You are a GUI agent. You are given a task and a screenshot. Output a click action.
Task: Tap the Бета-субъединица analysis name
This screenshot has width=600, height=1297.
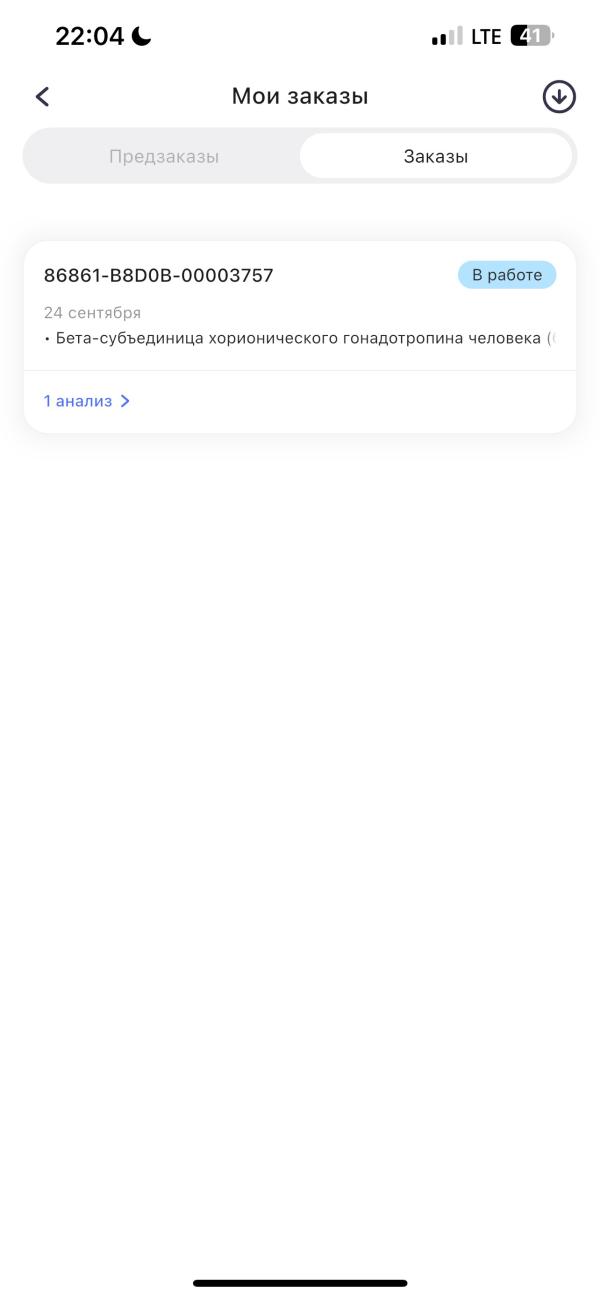[298, 338]
